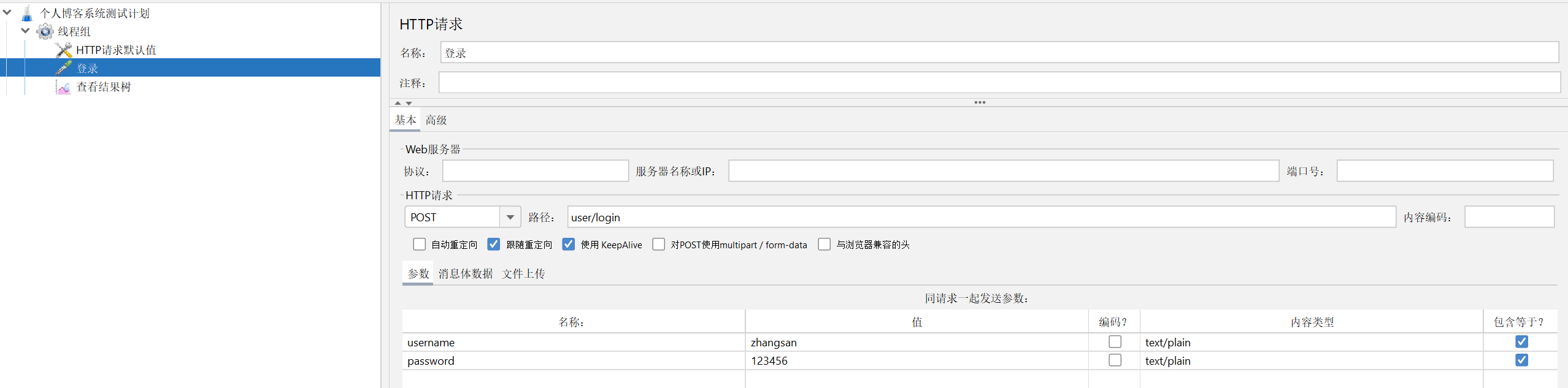Enable the 自动重定向 checkbox
The height and width of the screenshot is (388, 1568).
[420, 245]
